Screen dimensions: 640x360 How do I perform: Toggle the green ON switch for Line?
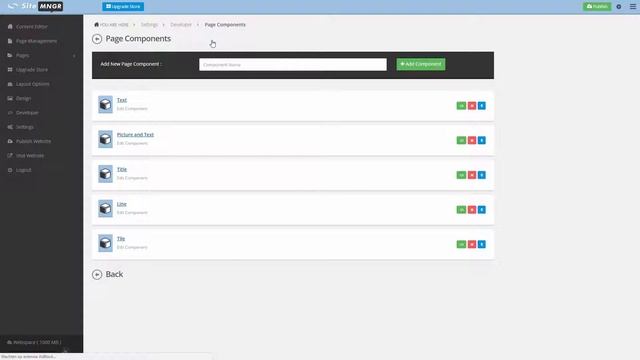(x=461, y=210)
